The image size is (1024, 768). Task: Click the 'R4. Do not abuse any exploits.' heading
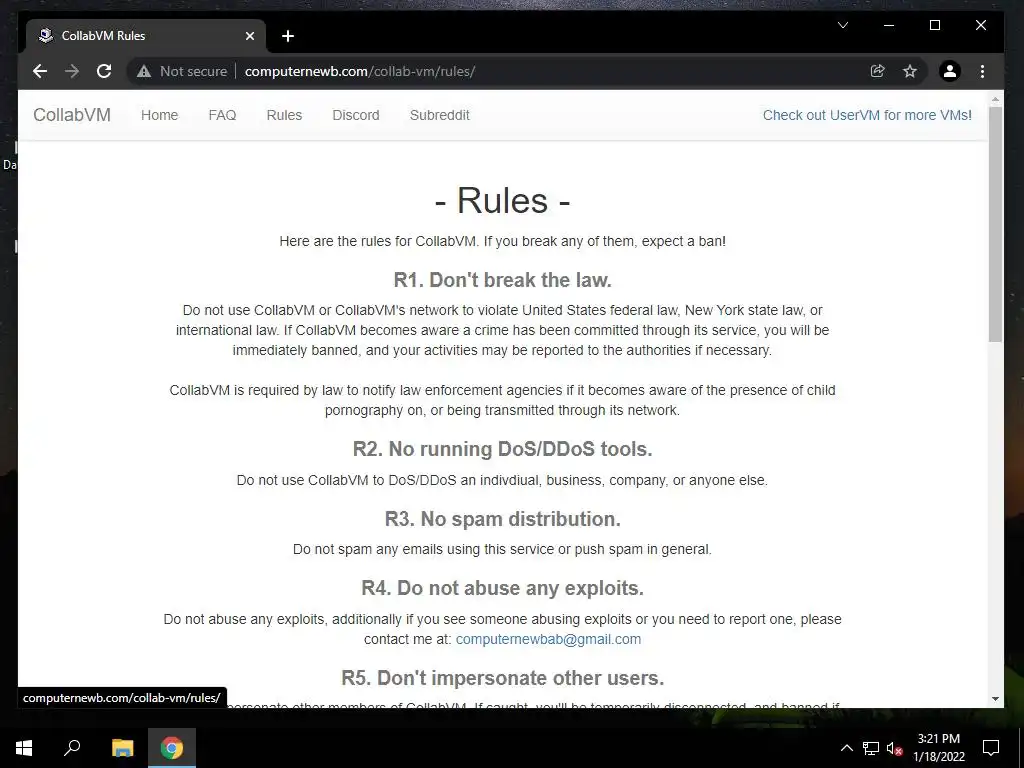[502, 588]
